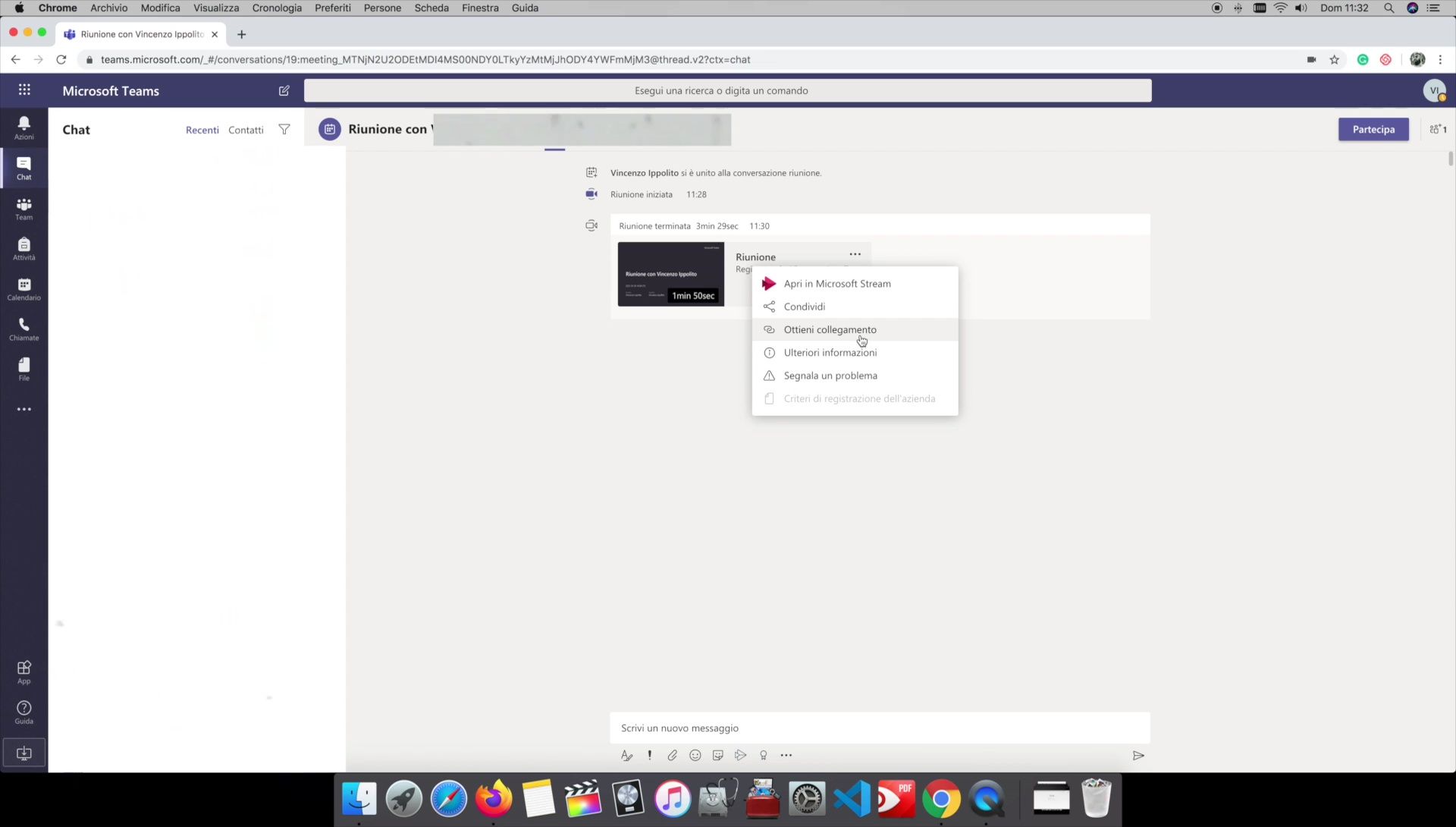Screen dimensions: 1456x827
Task: Open the File section in the sidebar
Action: point(24,369)
